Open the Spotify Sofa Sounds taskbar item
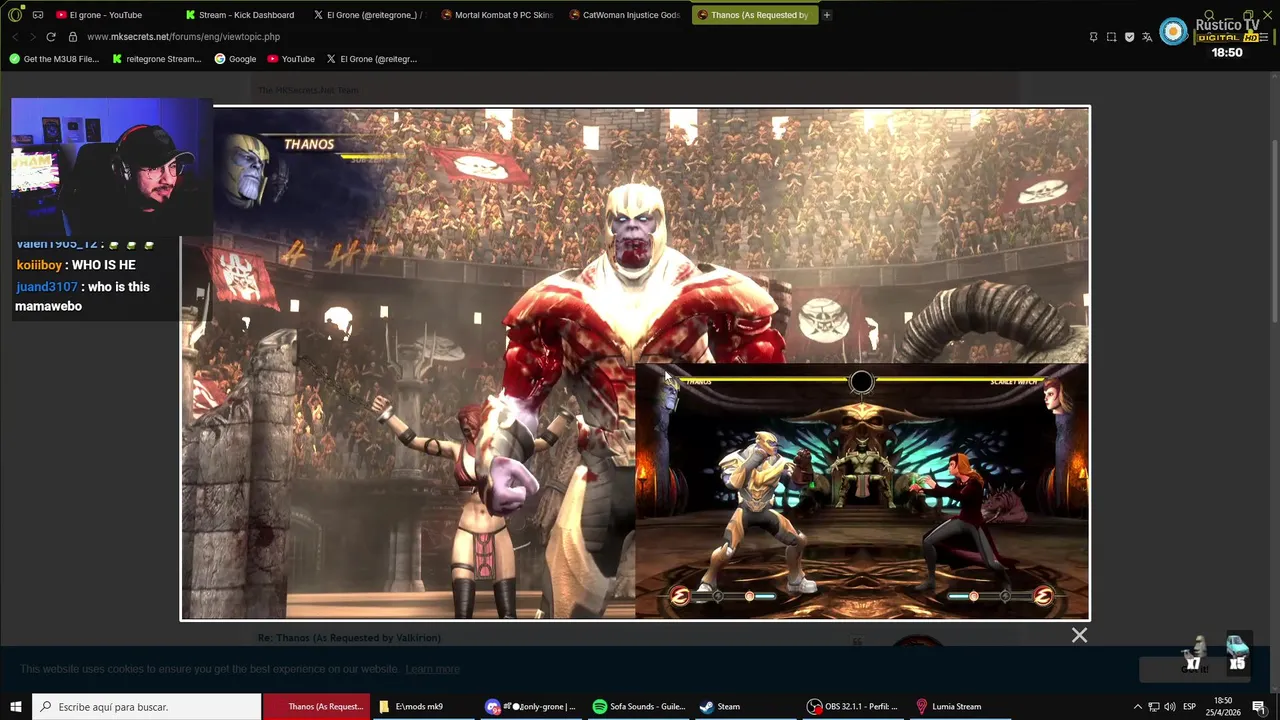1280x720 pixels. tap(639, 707)
